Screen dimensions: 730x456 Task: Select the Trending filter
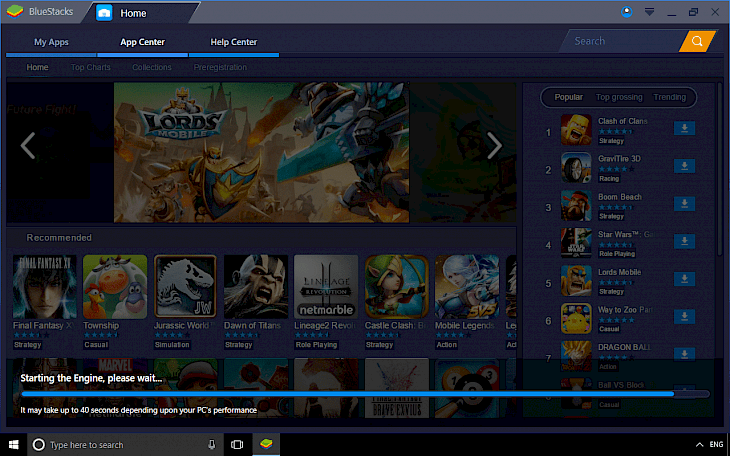pos(669,97)
